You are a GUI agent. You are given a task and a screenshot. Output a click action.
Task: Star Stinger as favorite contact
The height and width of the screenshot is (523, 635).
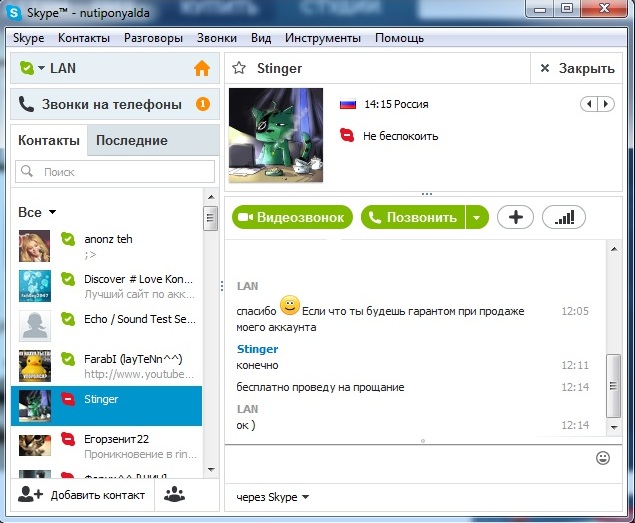click(239, 68)
